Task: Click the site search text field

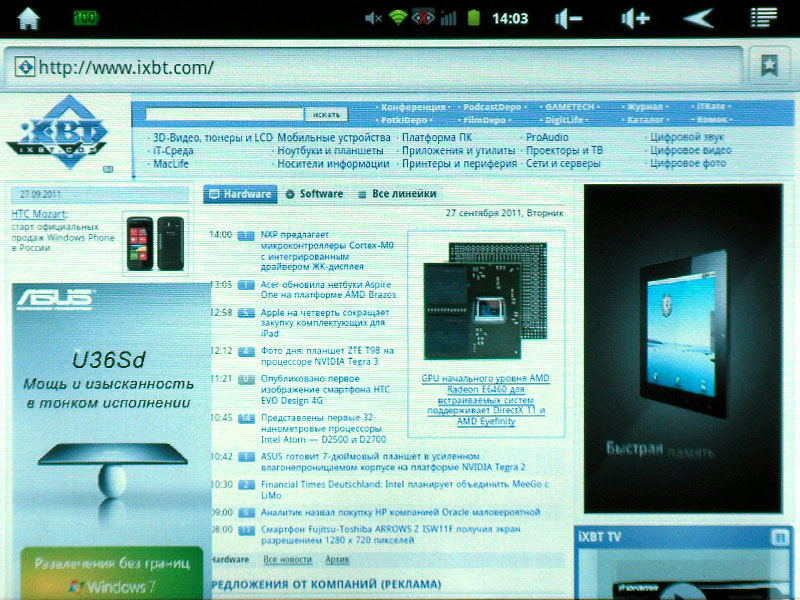Action: coord(224,114)
